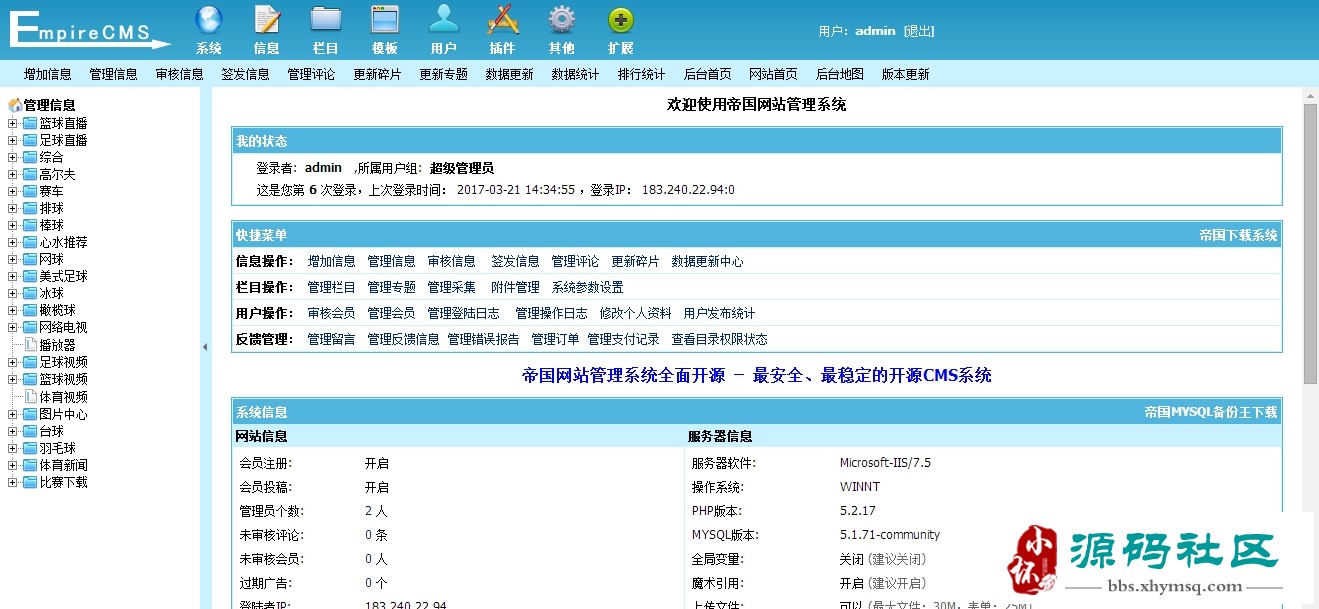Open 网站首页 in the top menu bar
This screenshot has width=1319, height=609.
pyautogui.click(x=774, y=74)
